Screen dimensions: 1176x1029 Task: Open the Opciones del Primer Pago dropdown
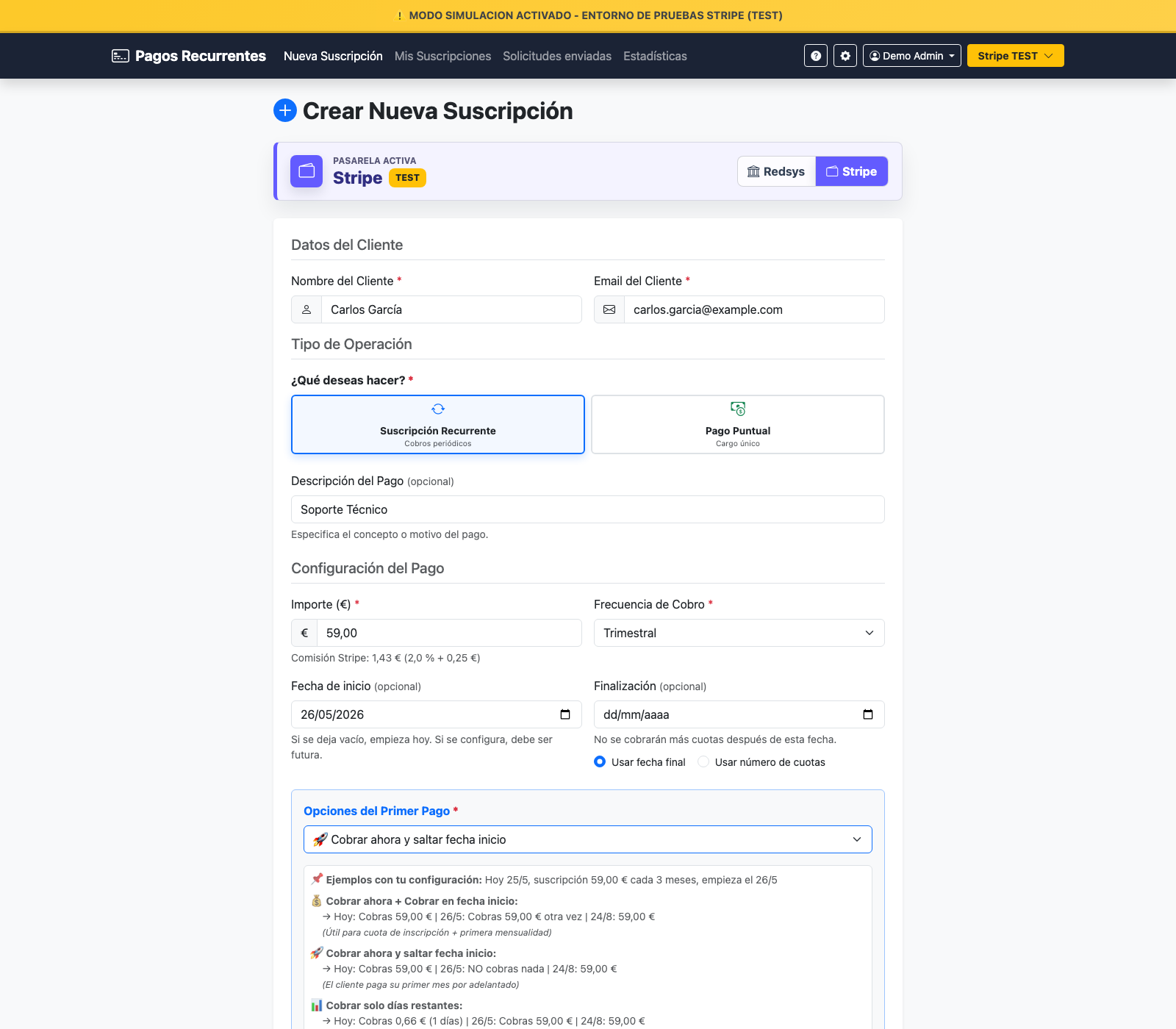[x=588, y=839]
